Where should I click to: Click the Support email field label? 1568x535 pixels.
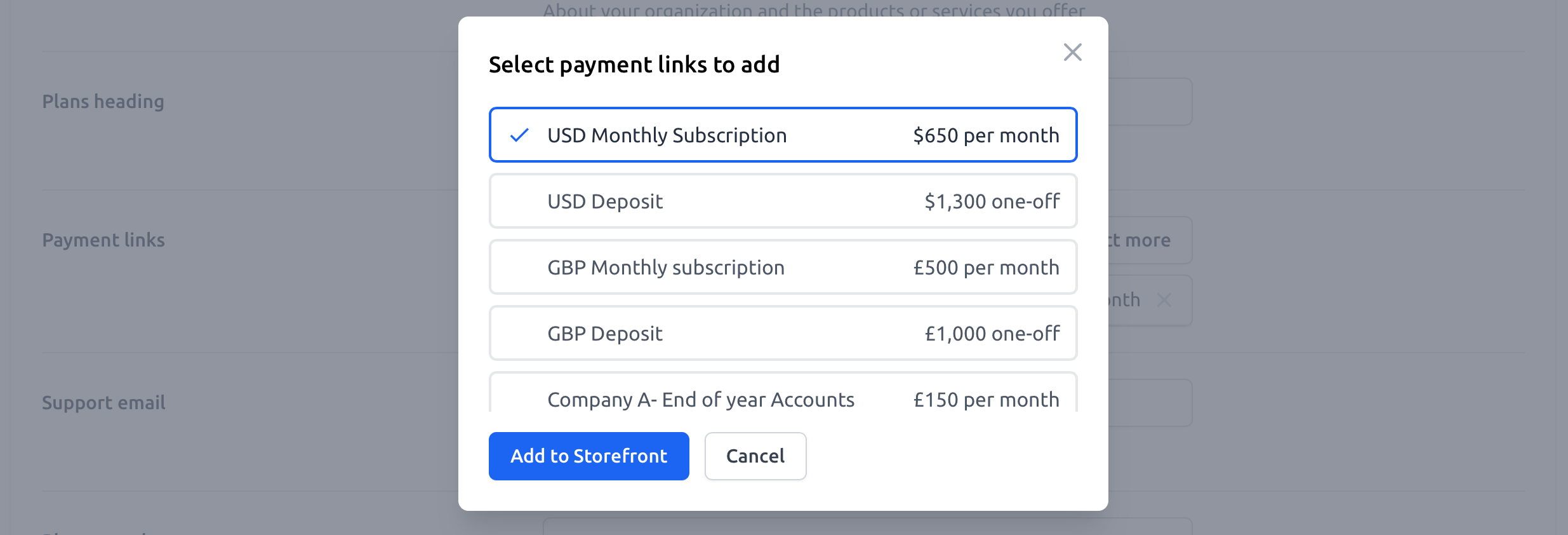(103, 403)
